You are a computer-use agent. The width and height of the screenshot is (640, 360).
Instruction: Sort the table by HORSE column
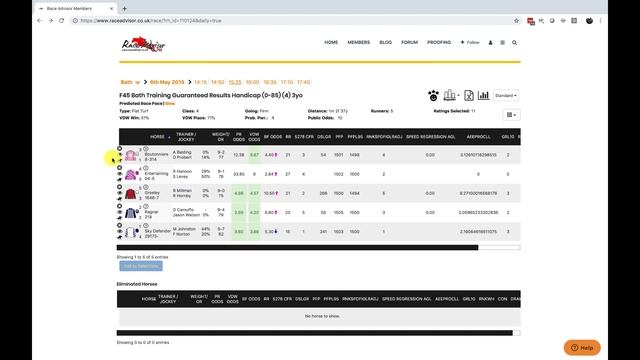click(x=157, y=137)
